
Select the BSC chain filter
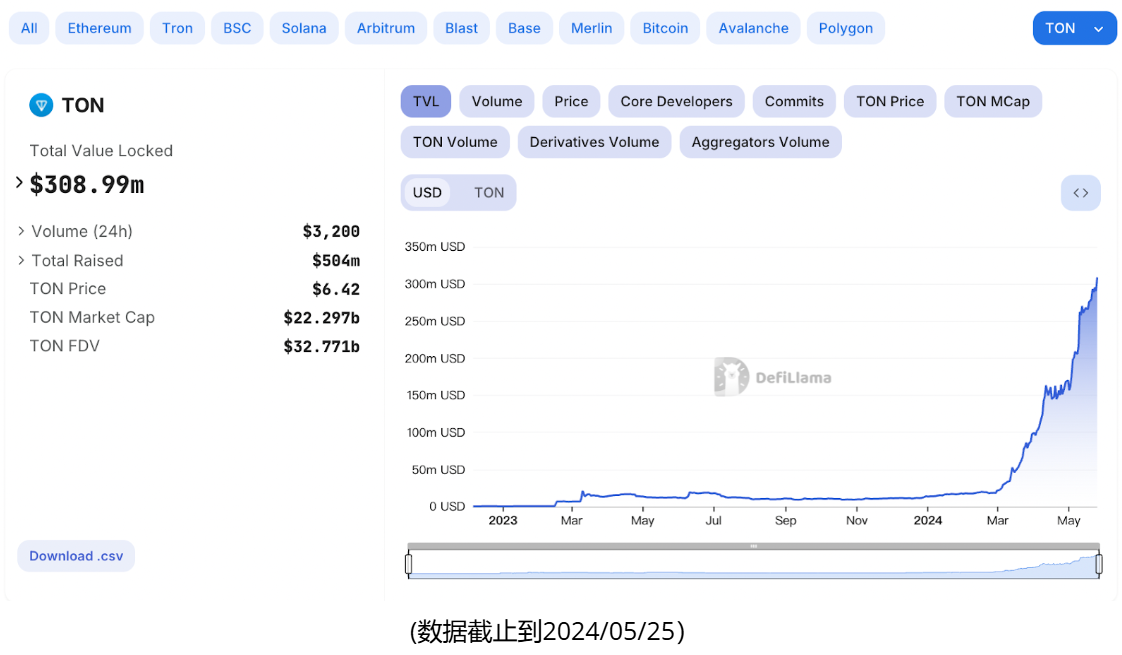point(237,28)
